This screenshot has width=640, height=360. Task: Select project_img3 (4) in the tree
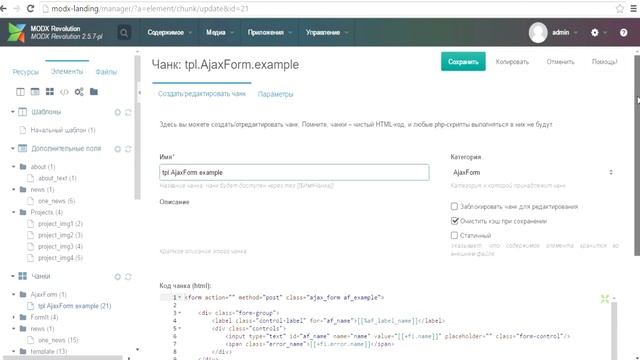pyautogui.click(x=60, y=247)
